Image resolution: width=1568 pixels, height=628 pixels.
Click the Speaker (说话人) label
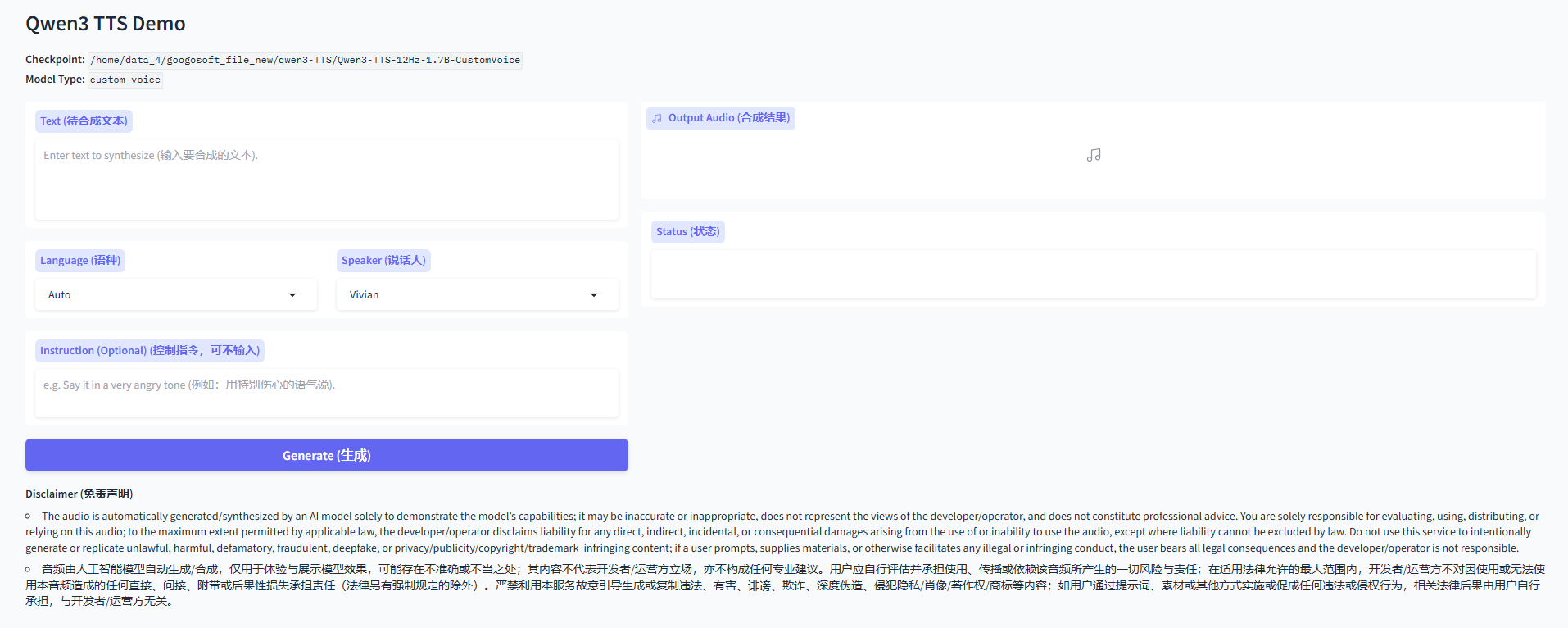tap(383, 260)
